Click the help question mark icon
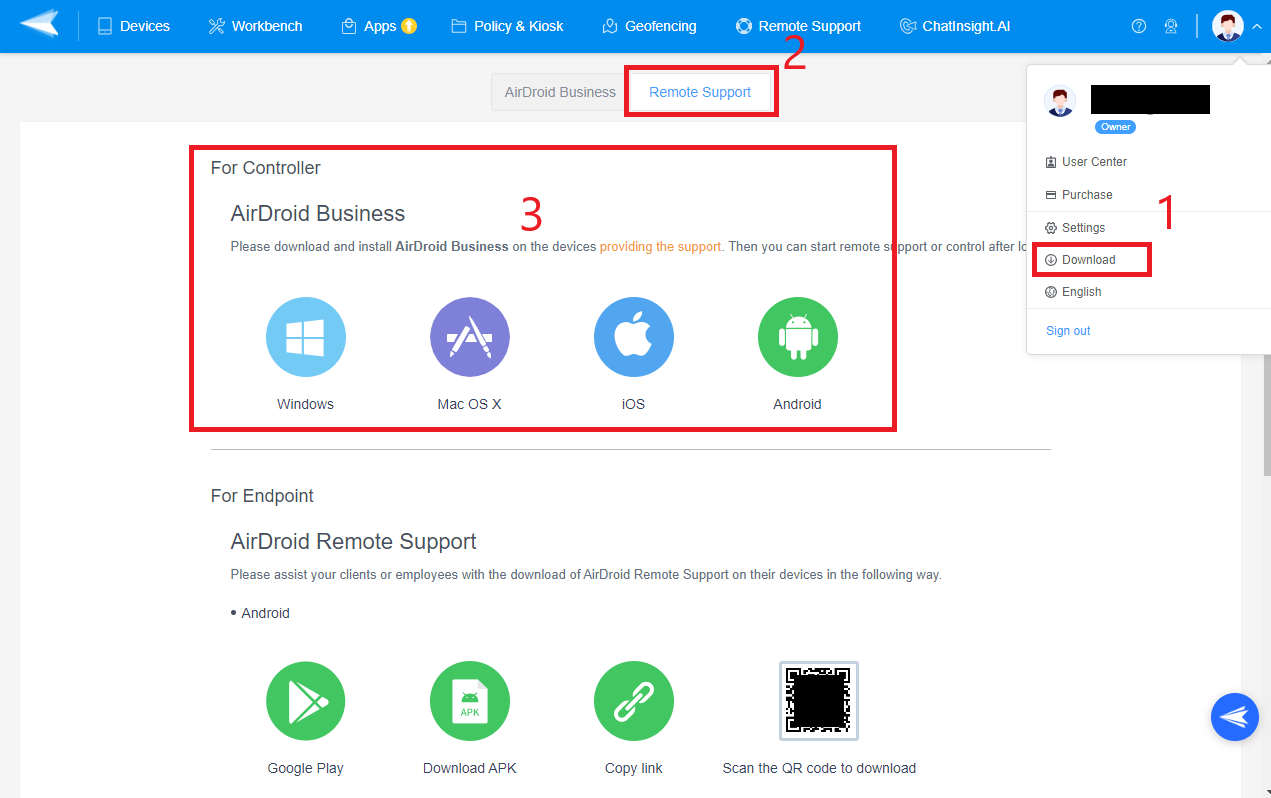 pyautogui.click(x=1139, y=26)
